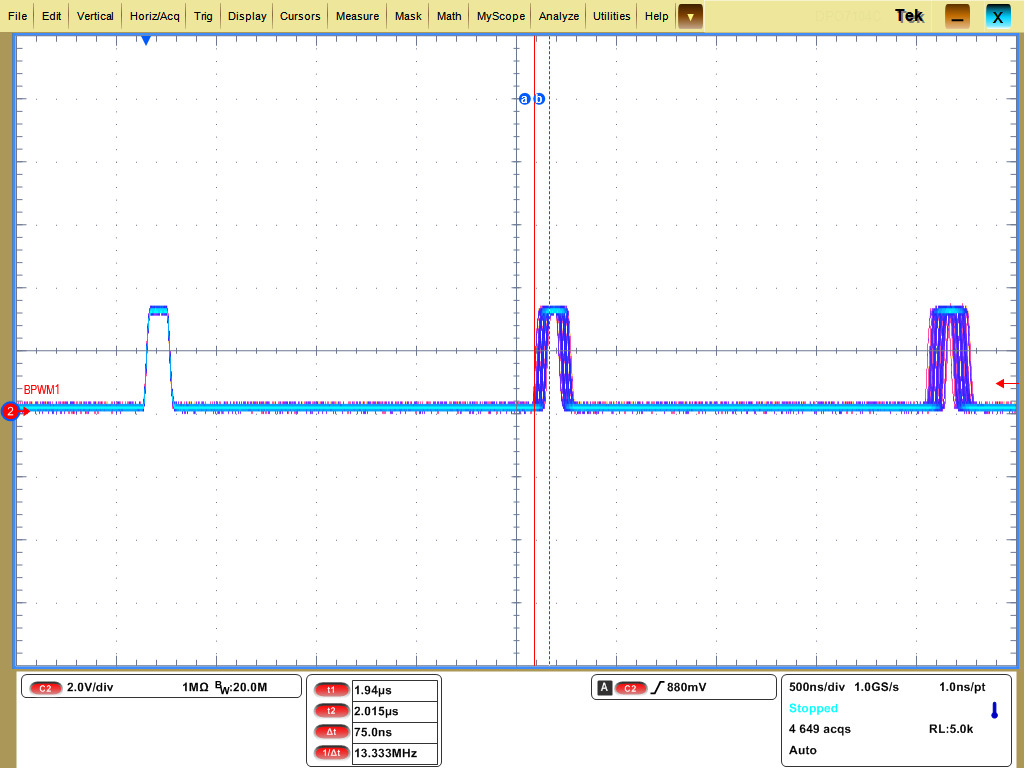1024x768 pixels.
Task: Open the Vertical menu
Action: (x=95, y=16)
